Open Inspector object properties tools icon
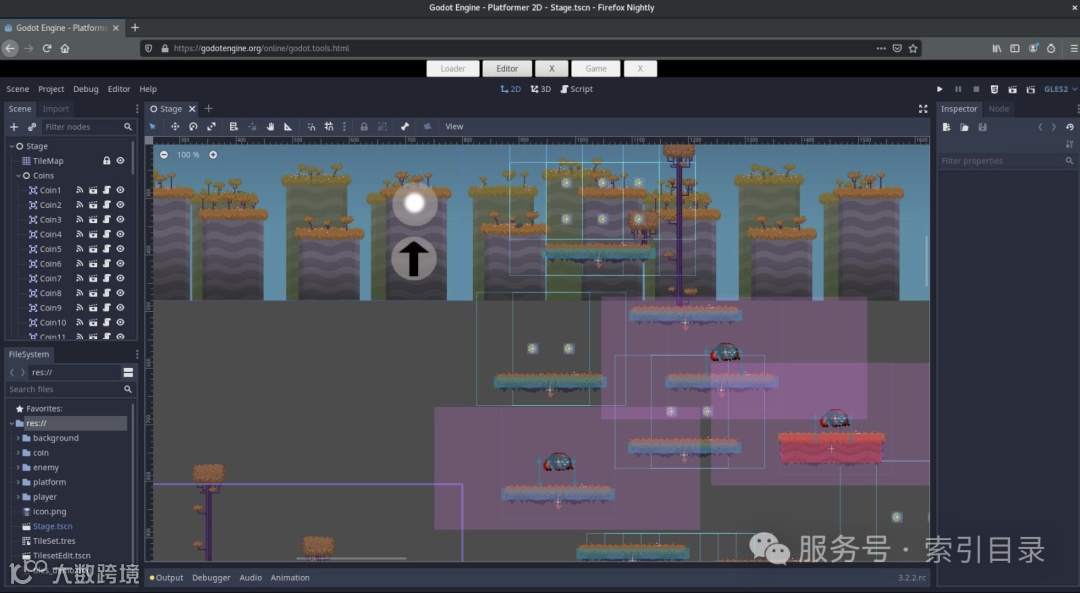 point(1070,144)
